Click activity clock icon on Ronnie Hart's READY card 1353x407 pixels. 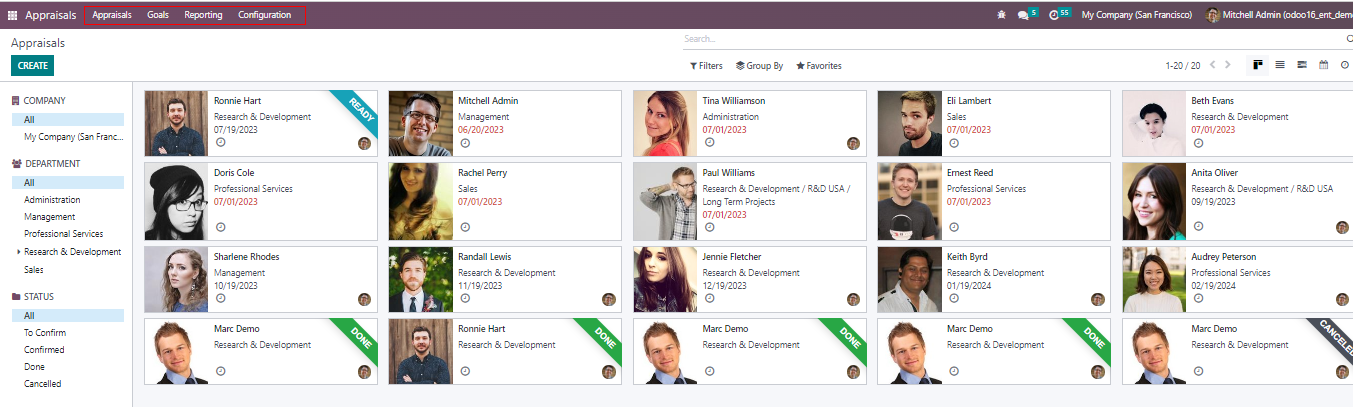[220, 143]
